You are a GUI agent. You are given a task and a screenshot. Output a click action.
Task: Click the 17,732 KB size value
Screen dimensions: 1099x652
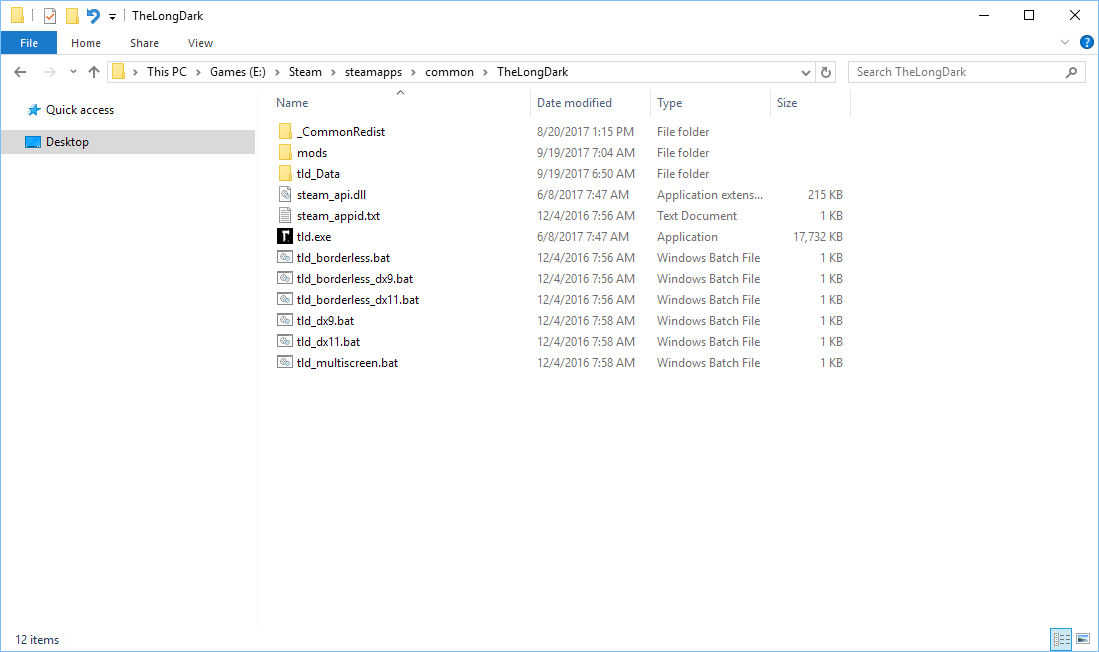click(x=818, y=237)
